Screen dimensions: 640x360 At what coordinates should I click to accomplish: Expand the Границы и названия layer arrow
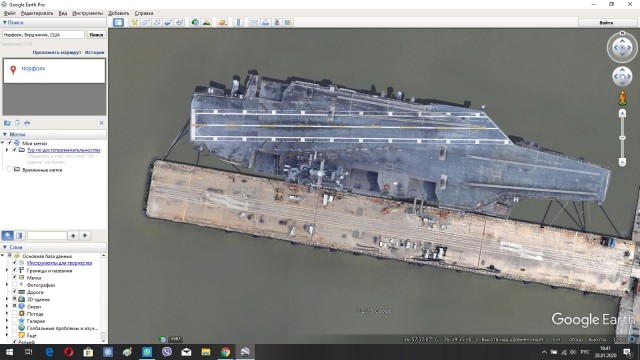(7, 270)
